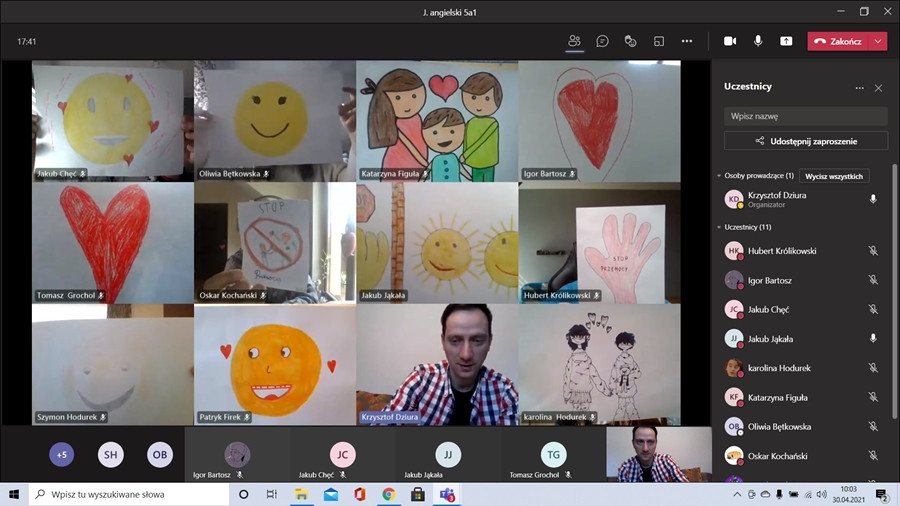Image resolution: width=900 pixels, height=506 pixels.
Task: Click muted mic icon beside Katarzyna Figuła in list
Action: [x=873, y=397]
